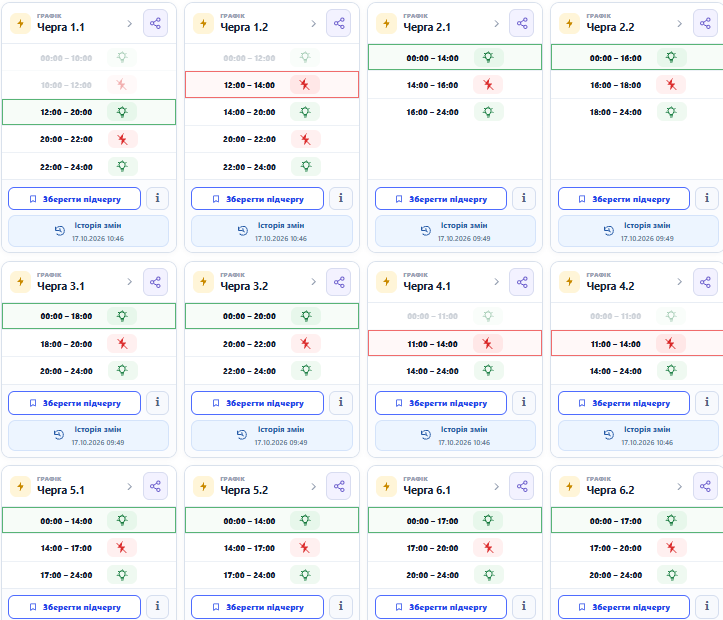The image size is (723, 620).
Task: Open Історія змін for Черга 2.2
Action: tap(639, 231)
